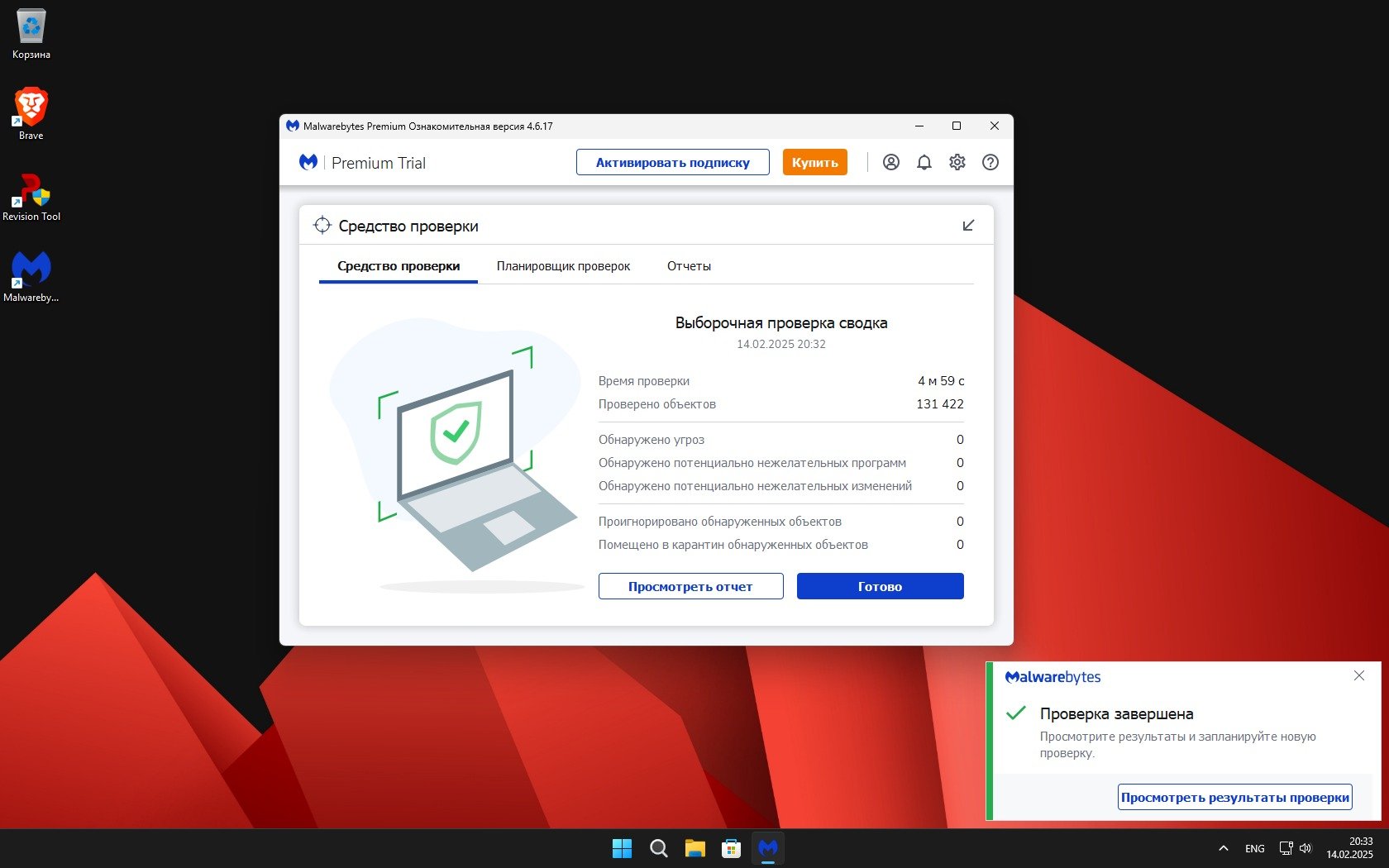Click the Malwarebytes logo next to Premium Trial
This screenshot has height=868, width=1389.
click(x=308, y=163)
